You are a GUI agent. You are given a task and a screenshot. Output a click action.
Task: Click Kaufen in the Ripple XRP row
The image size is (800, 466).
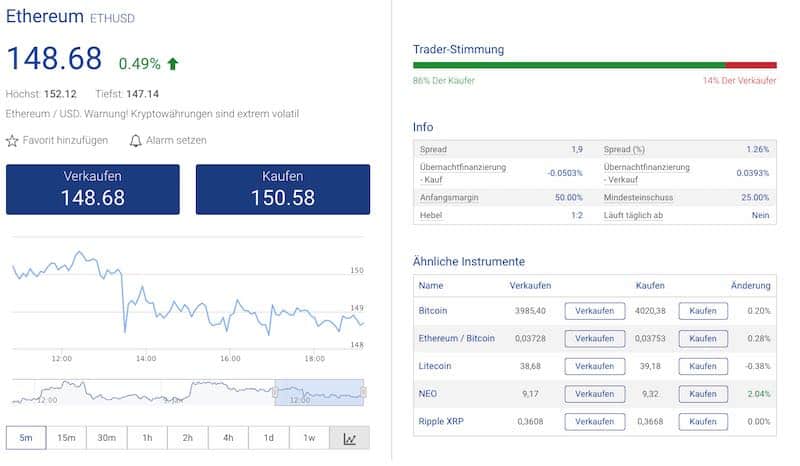(x=703, y=422)
